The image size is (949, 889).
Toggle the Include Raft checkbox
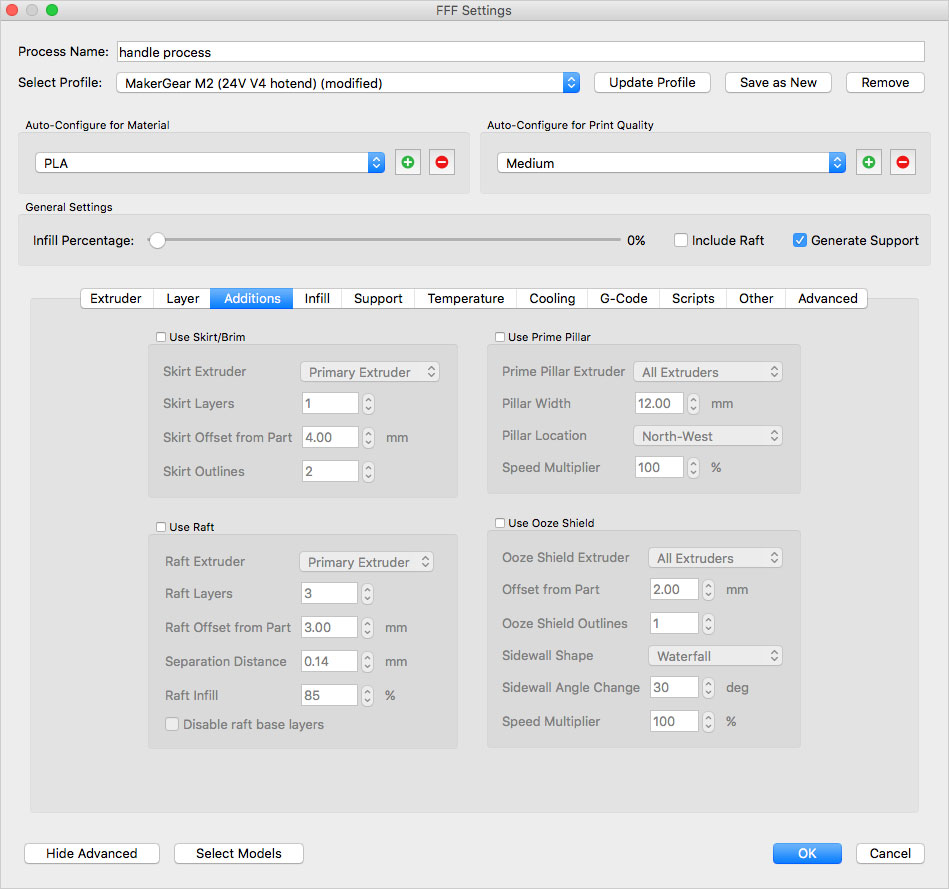tap(681, 240)
